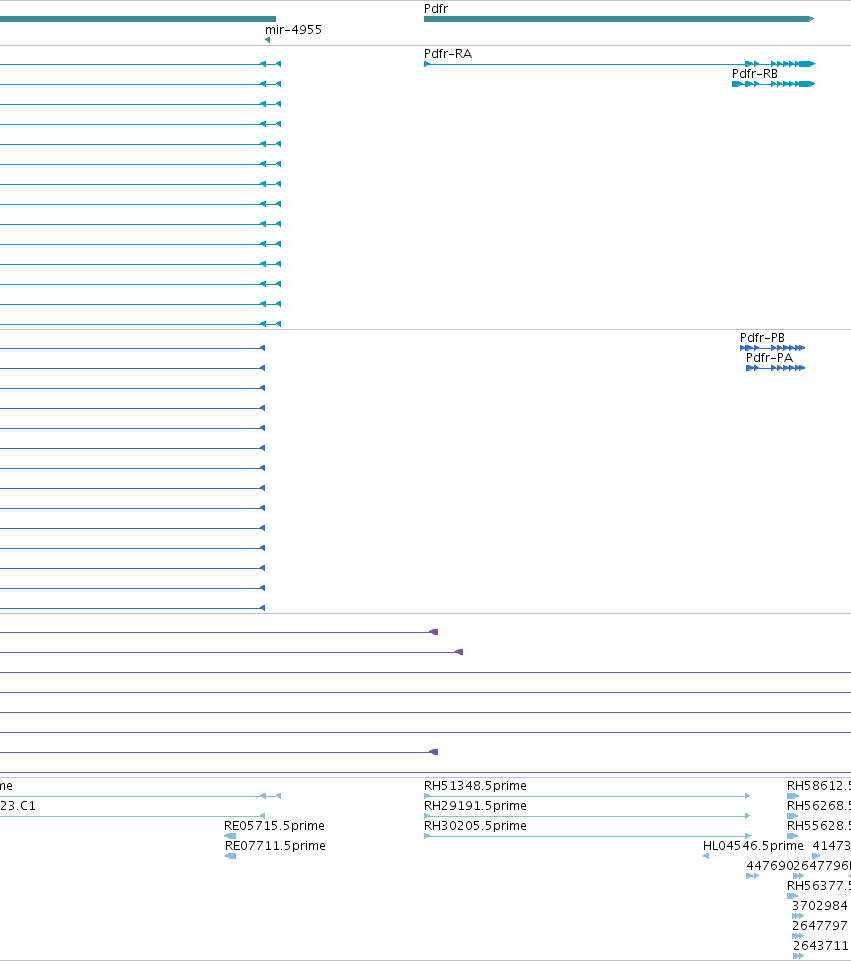Click the Pdfr gene label

pyautogui.click(x=436, y=9)
